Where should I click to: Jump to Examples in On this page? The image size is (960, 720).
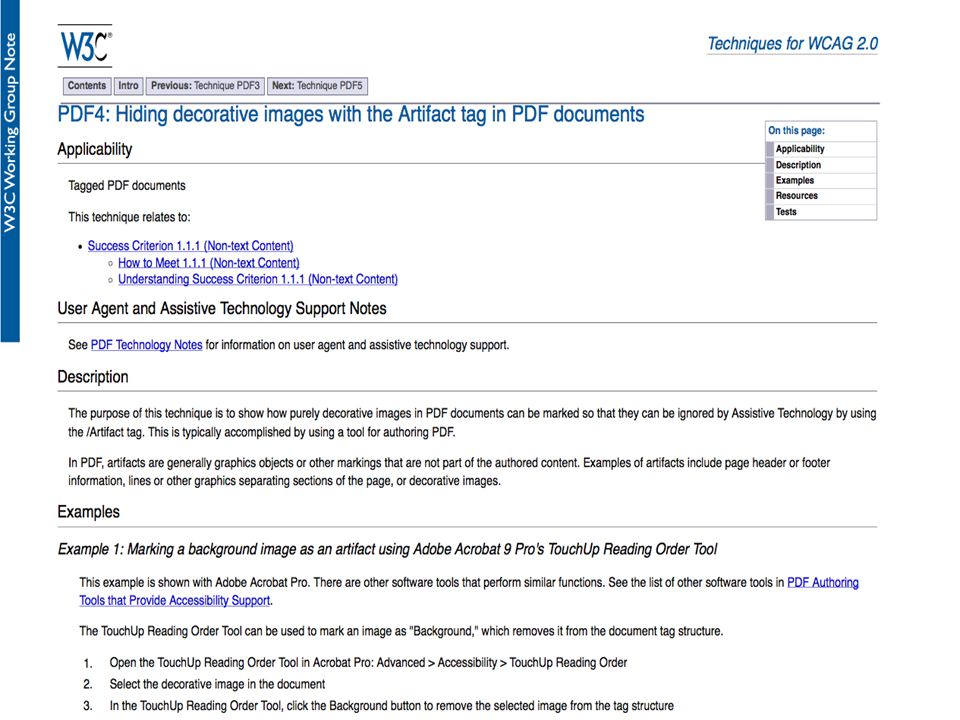[794, 180]
